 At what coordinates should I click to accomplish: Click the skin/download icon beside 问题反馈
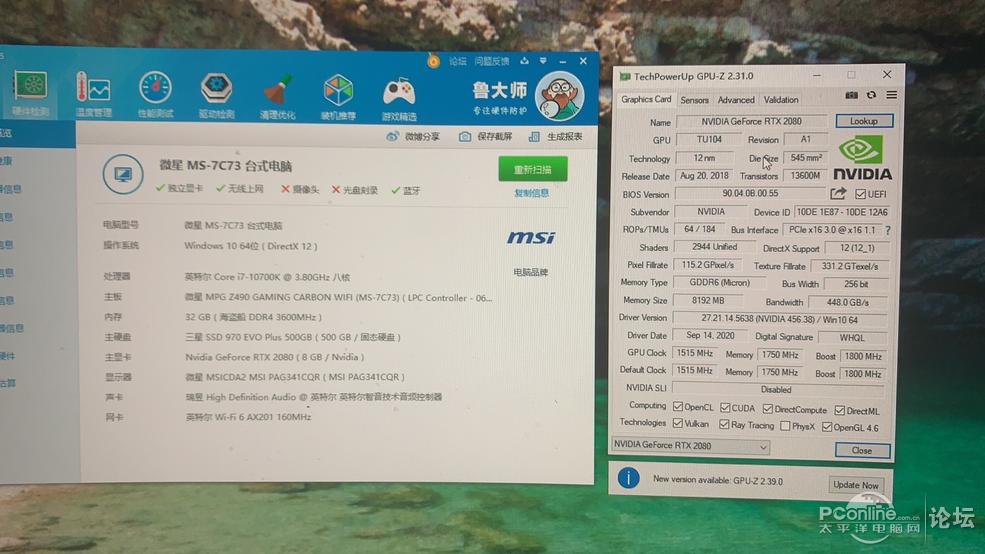point(524,61)
